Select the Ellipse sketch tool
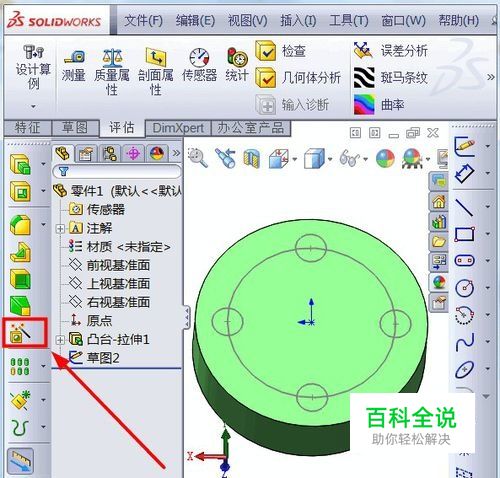 [464, 369]
